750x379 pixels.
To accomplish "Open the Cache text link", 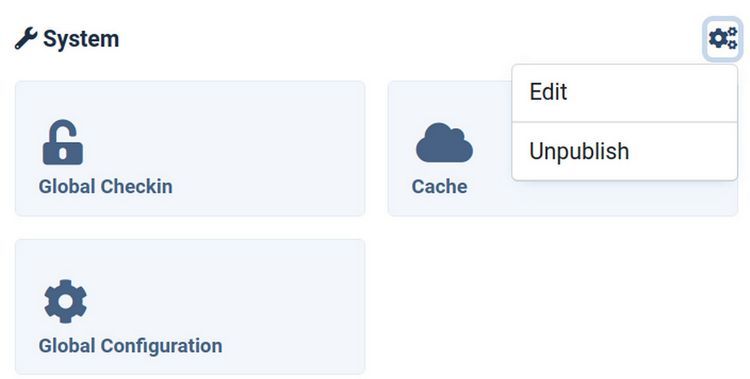I will click(x=440, y=187).
